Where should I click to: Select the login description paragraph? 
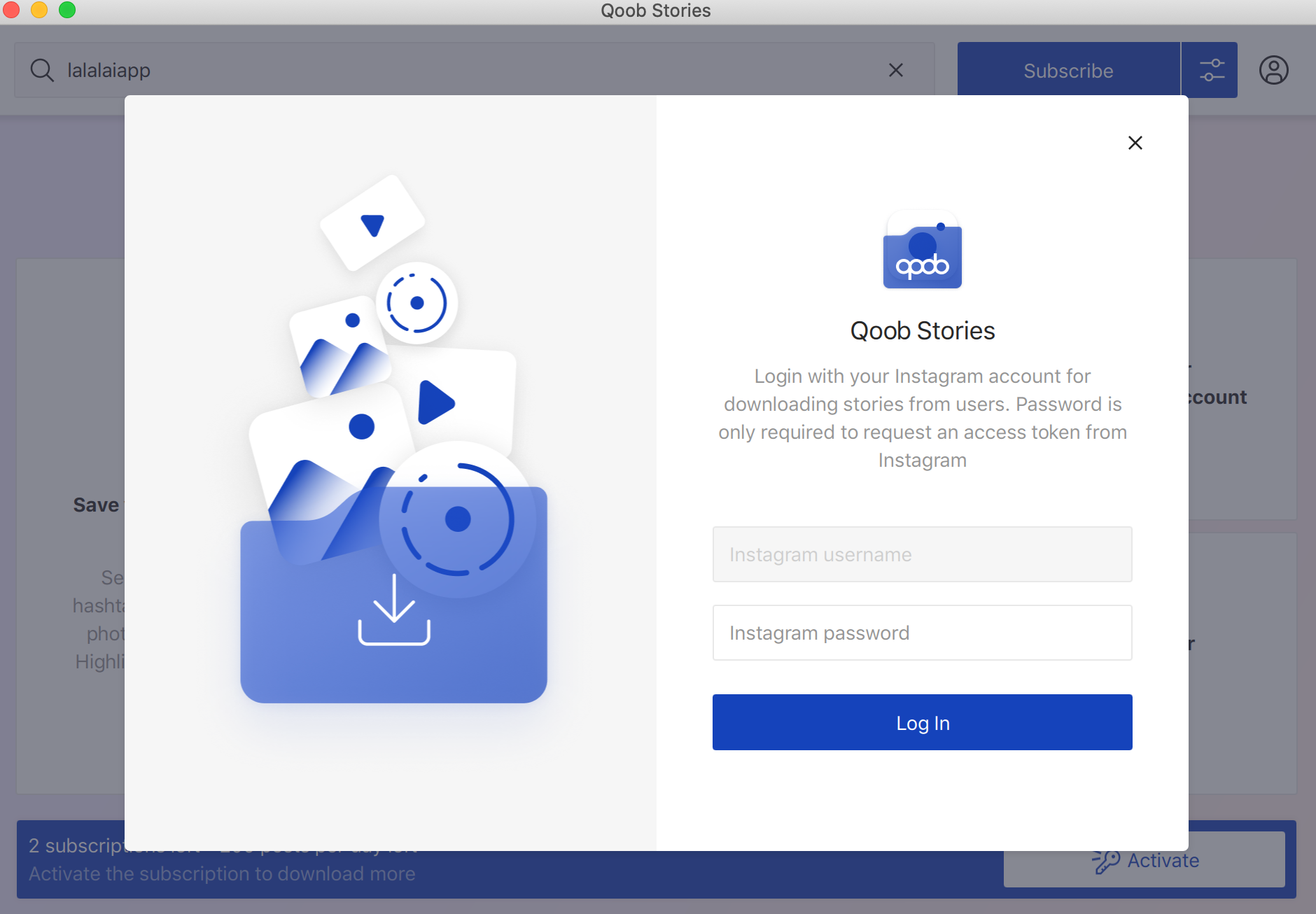[x=922, y=418]
